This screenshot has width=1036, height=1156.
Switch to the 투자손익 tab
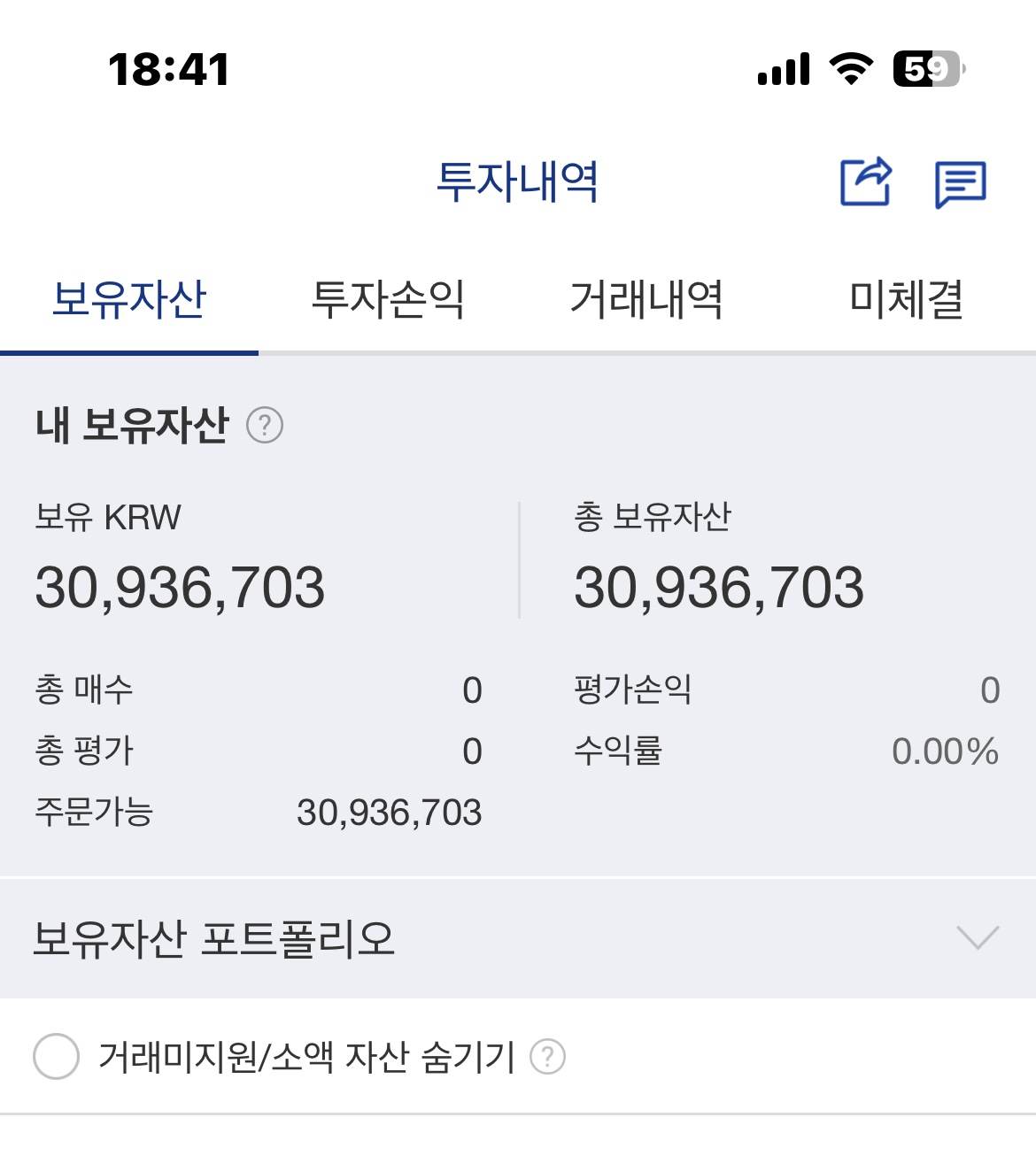[x=388, y=299]
